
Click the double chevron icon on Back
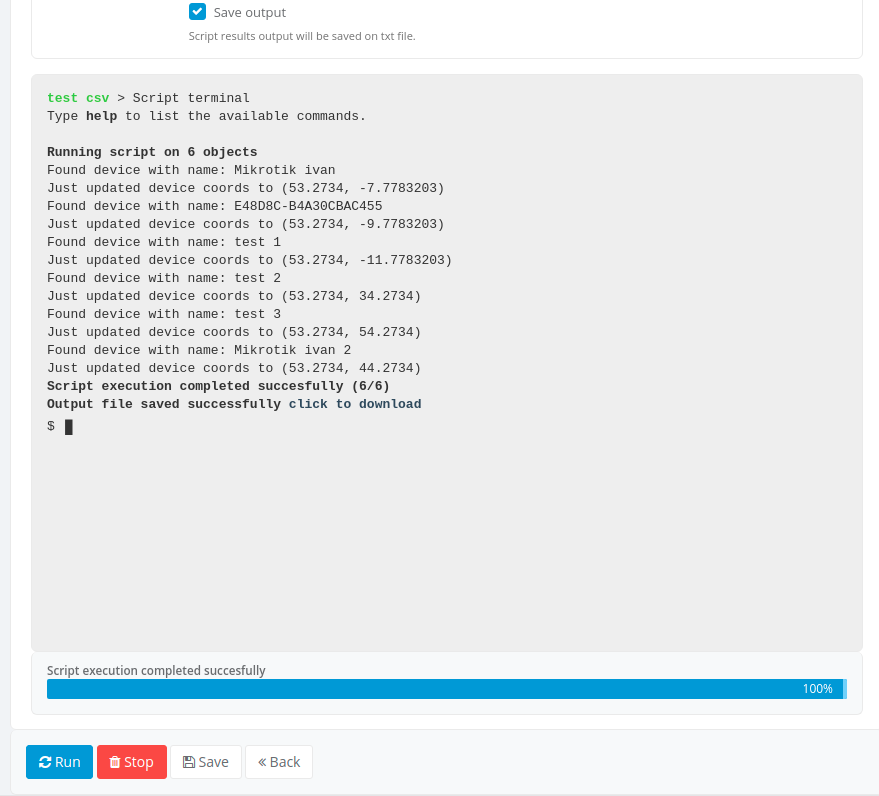pos(262,762)
